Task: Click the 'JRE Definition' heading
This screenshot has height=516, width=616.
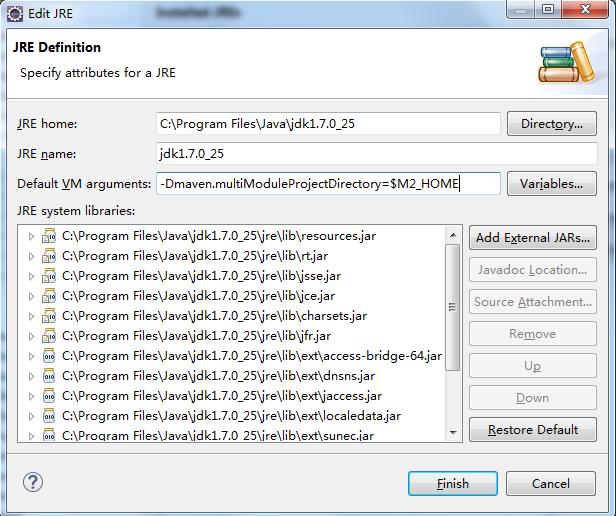Action: (x=57, y=48)
